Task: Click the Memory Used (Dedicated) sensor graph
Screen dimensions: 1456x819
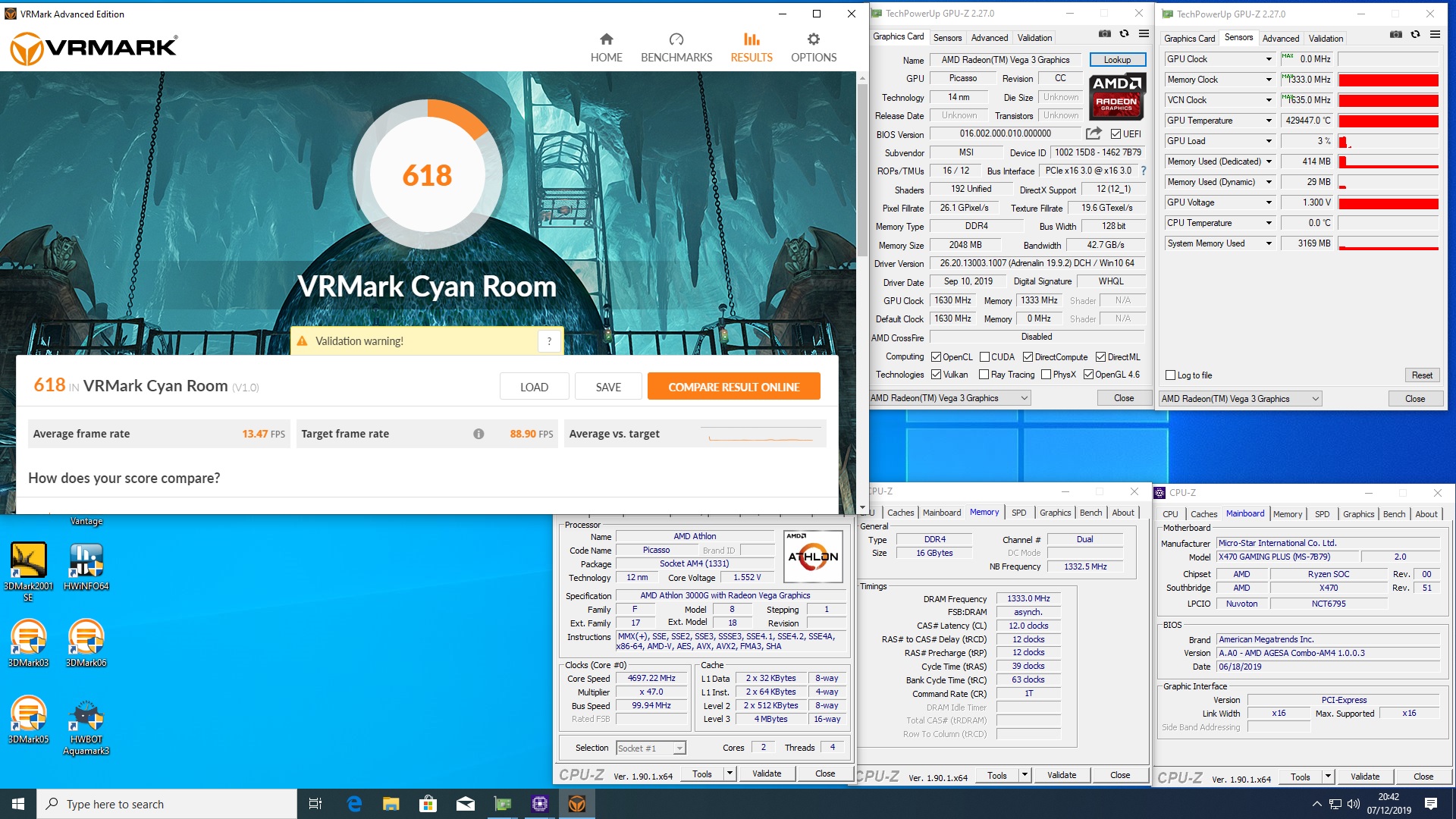Action: point(1388,162)
